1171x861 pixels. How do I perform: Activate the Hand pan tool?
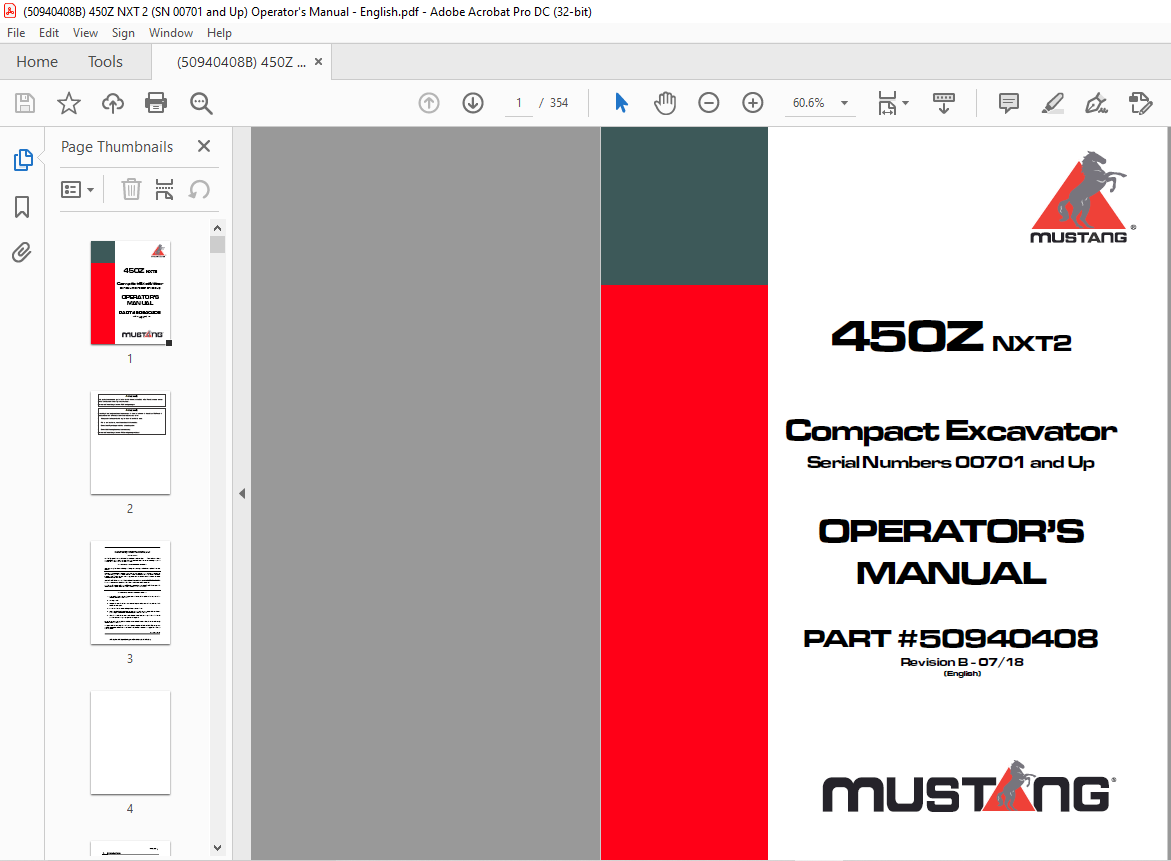pyautogui.click(x=665, y=103)
